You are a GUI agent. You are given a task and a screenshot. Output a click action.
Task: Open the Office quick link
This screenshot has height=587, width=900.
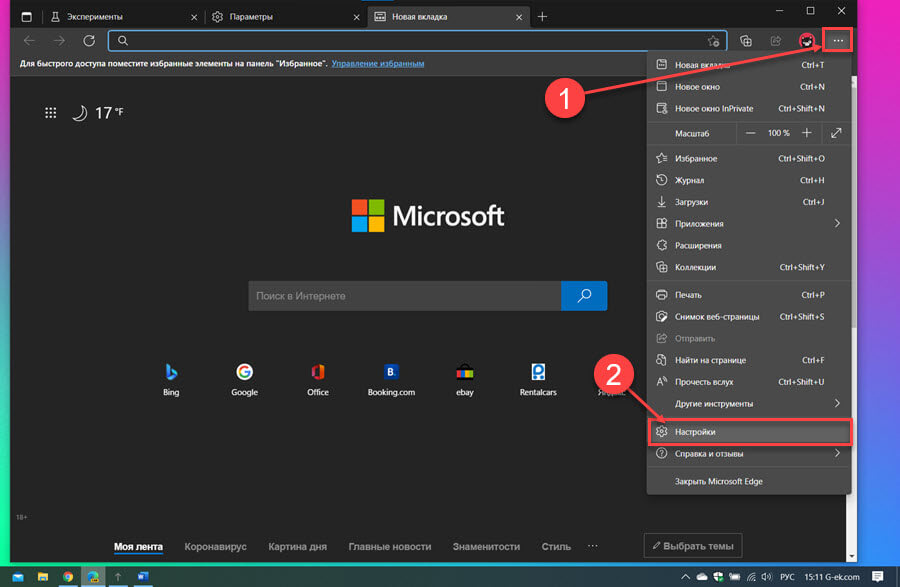tap(317, 380)
